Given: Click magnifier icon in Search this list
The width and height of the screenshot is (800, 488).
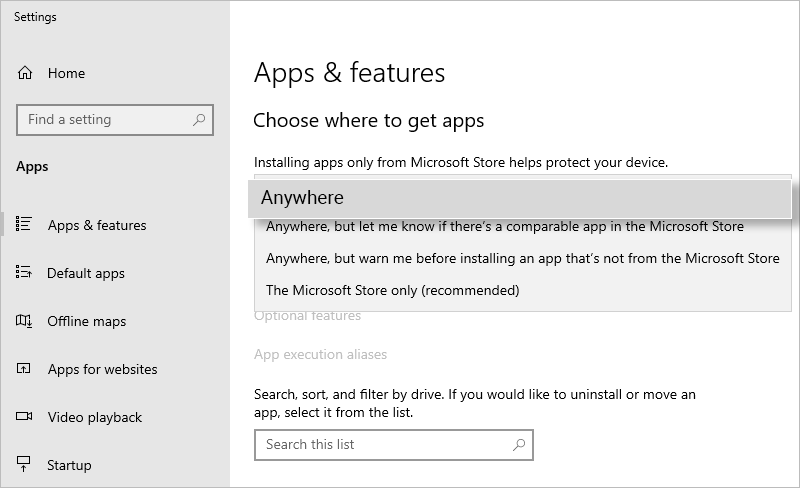Looking at the screenshot, I should point(518,445).
